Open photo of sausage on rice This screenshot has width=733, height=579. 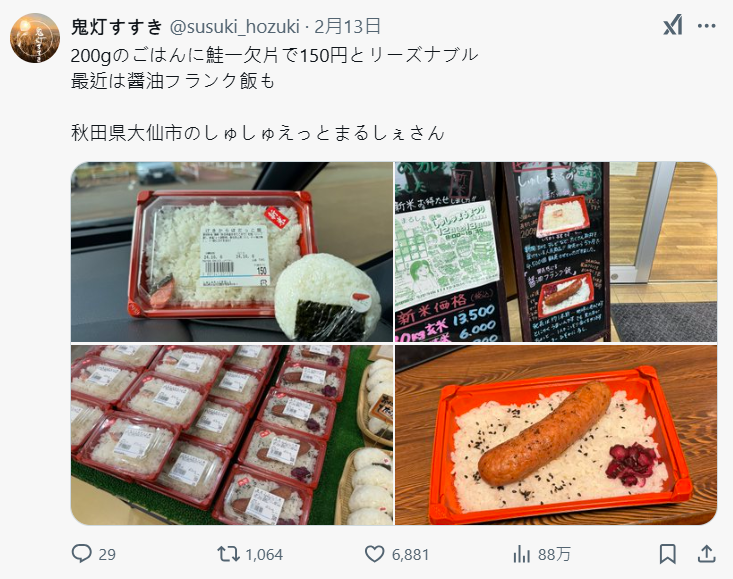coord(556,435)
